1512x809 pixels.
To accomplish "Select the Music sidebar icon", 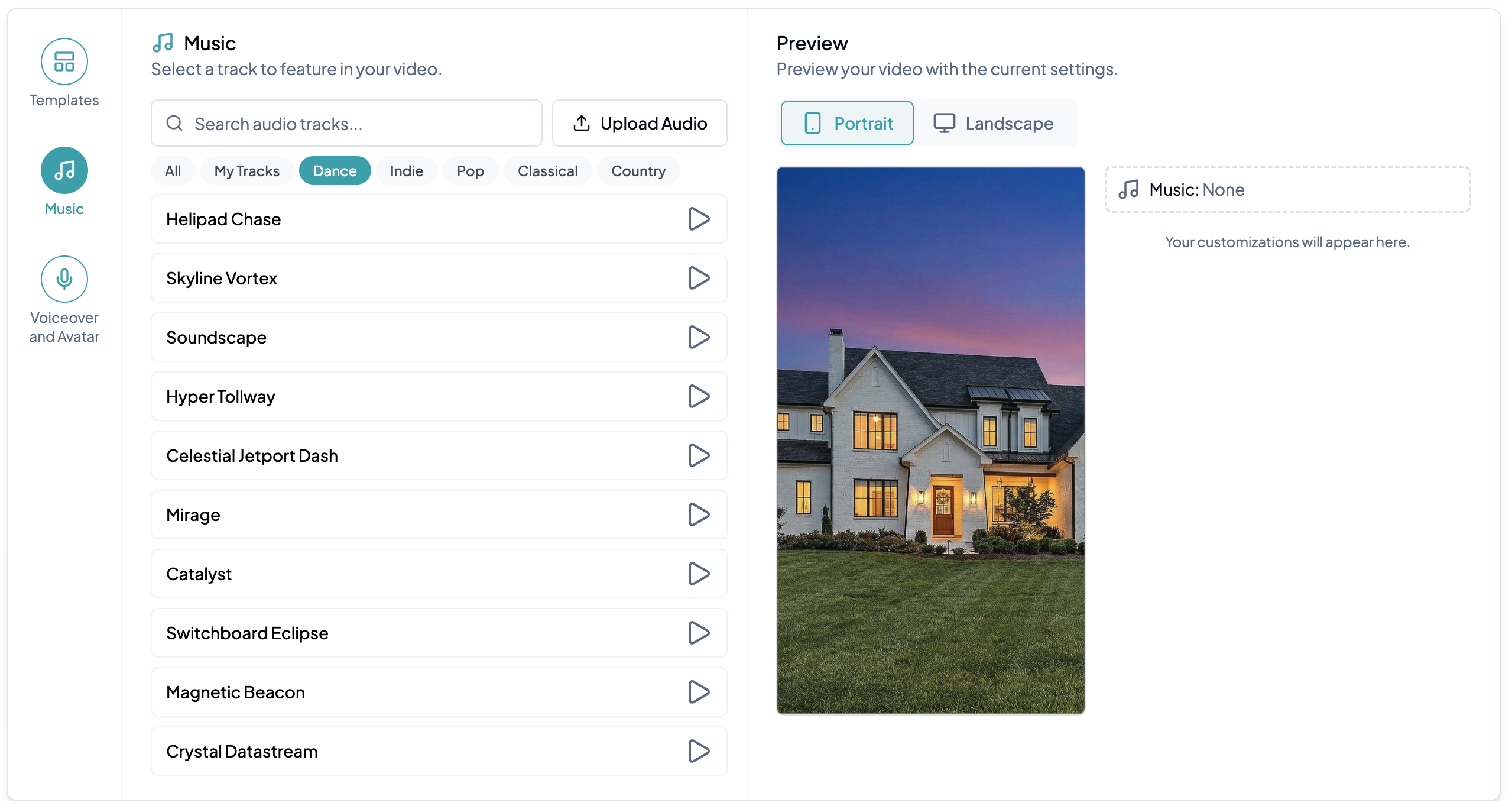I will 64,170.
